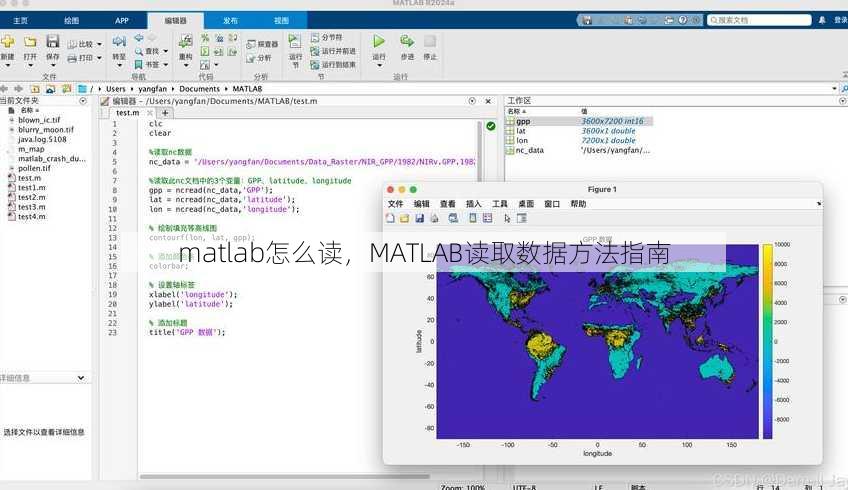Click the help question mark icon in title bar
Image resolution: width=848 pixels, height=490 pixels.
(683, 20)
